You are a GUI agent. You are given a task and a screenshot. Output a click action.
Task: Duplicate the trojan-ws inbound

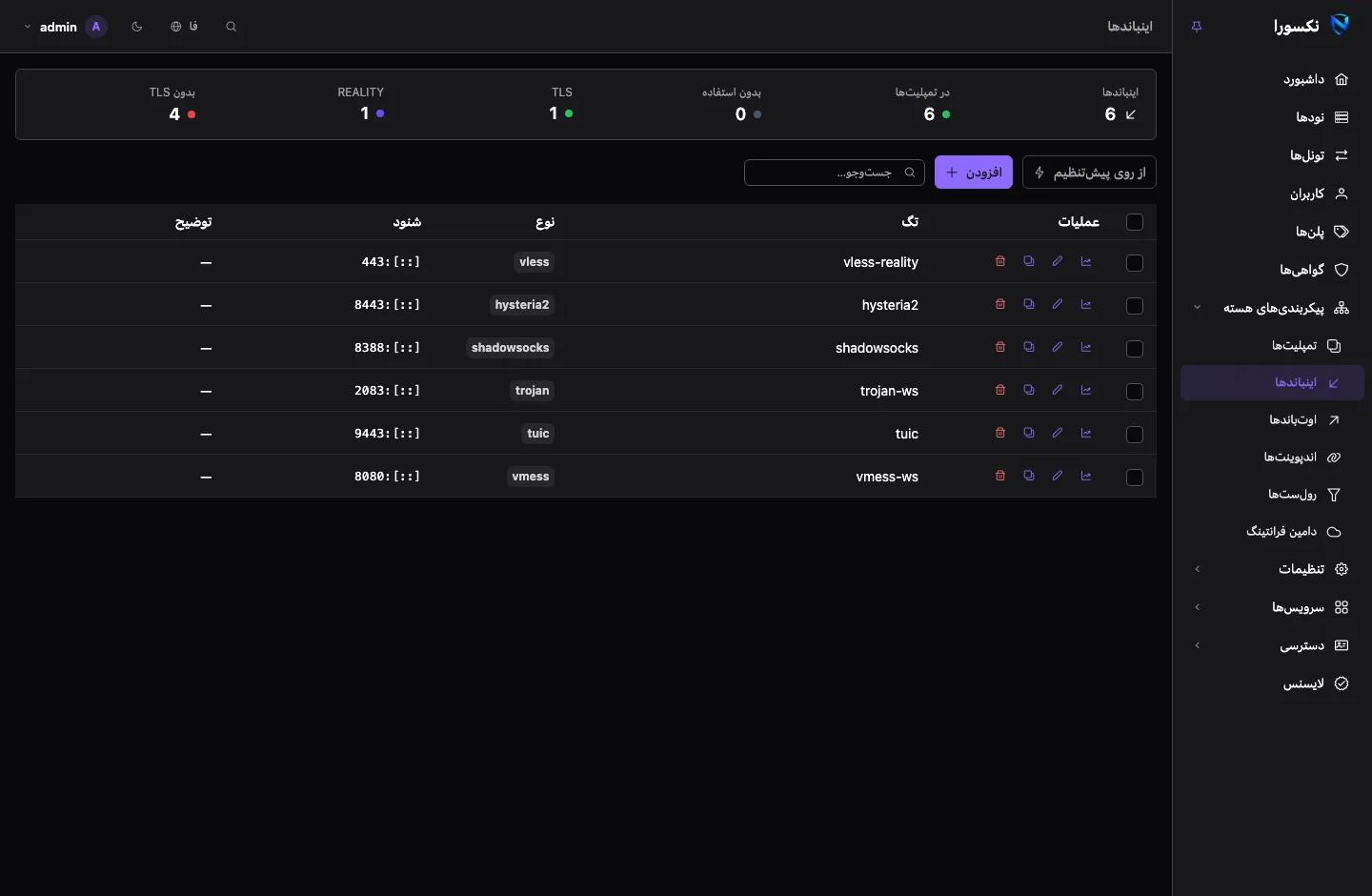coord(1029,390)
